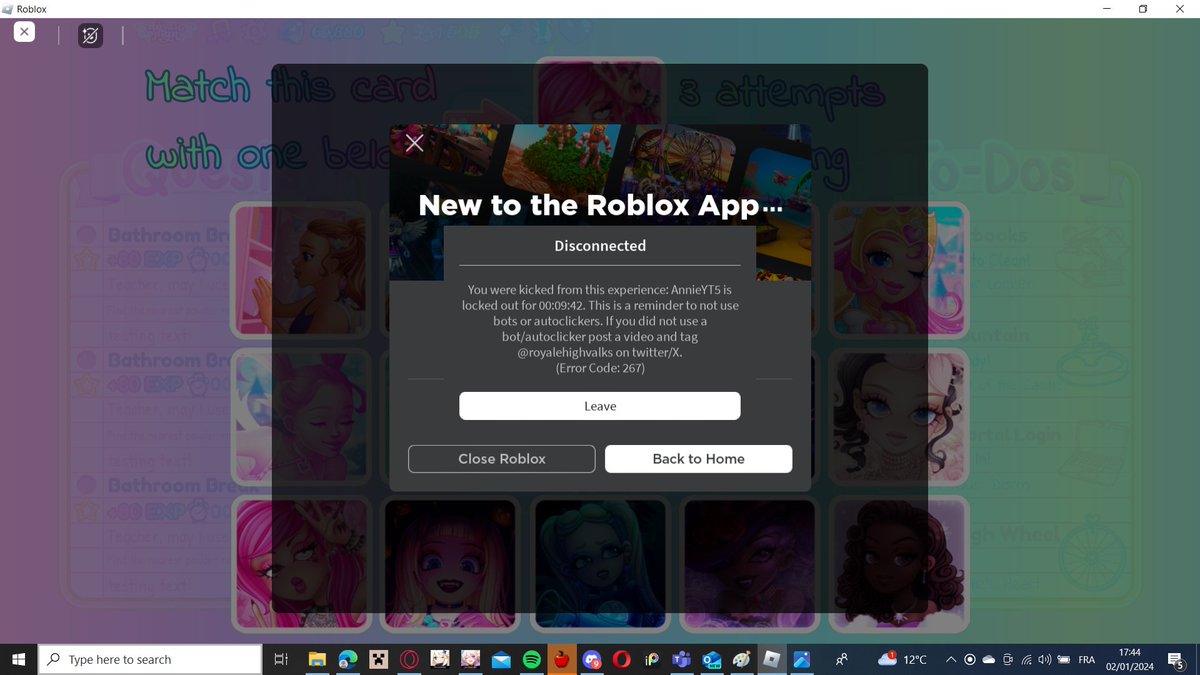
Task: Click the Disconnected dialog title
Action: (x=600, y=245)
